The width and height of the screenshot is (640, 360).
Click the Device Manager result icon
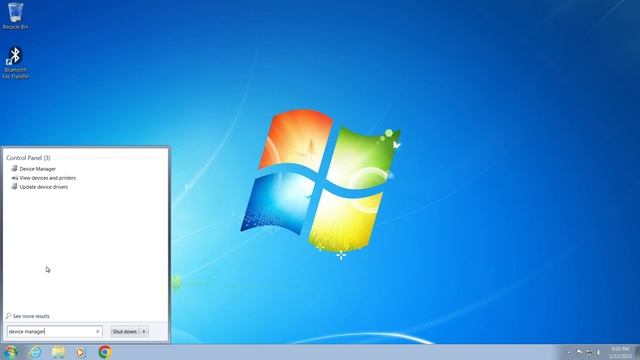click(x=15, y=169)
